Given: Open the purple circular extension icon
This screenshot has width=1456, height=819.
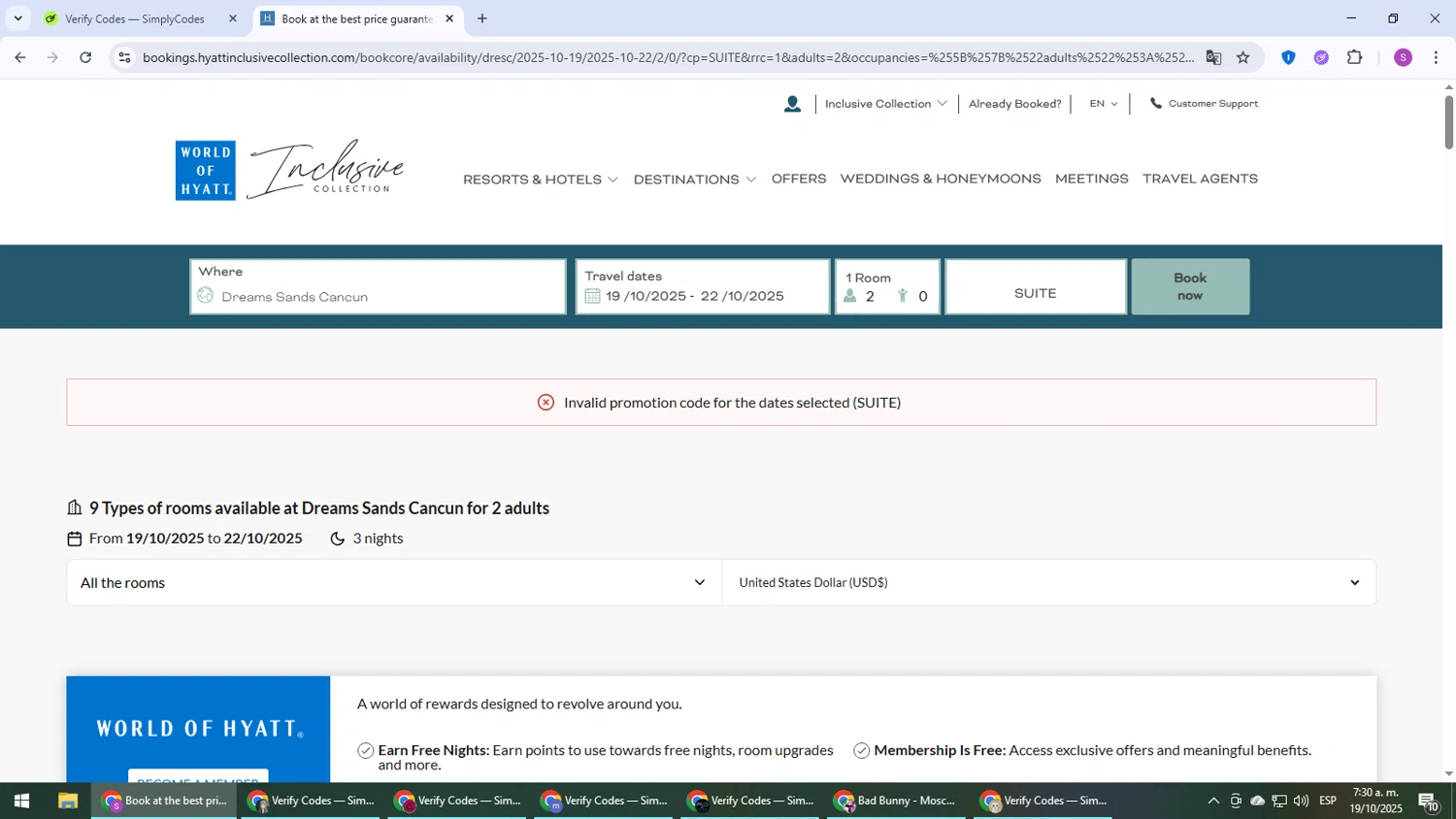Looking at the screenshot, I should [x=1321, y=57].
